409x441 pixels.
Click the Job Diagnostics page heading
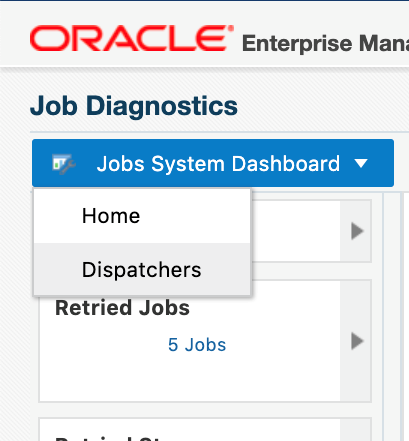tap(134, 106)
